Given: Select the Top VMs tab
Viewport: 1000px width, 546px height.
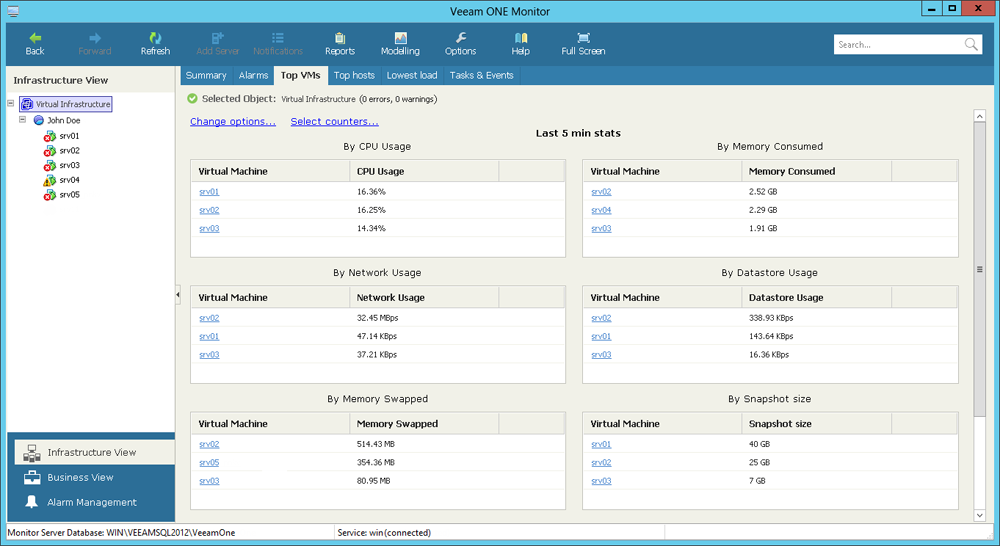Looking at the screenshot, I should (x=300, y=75).
